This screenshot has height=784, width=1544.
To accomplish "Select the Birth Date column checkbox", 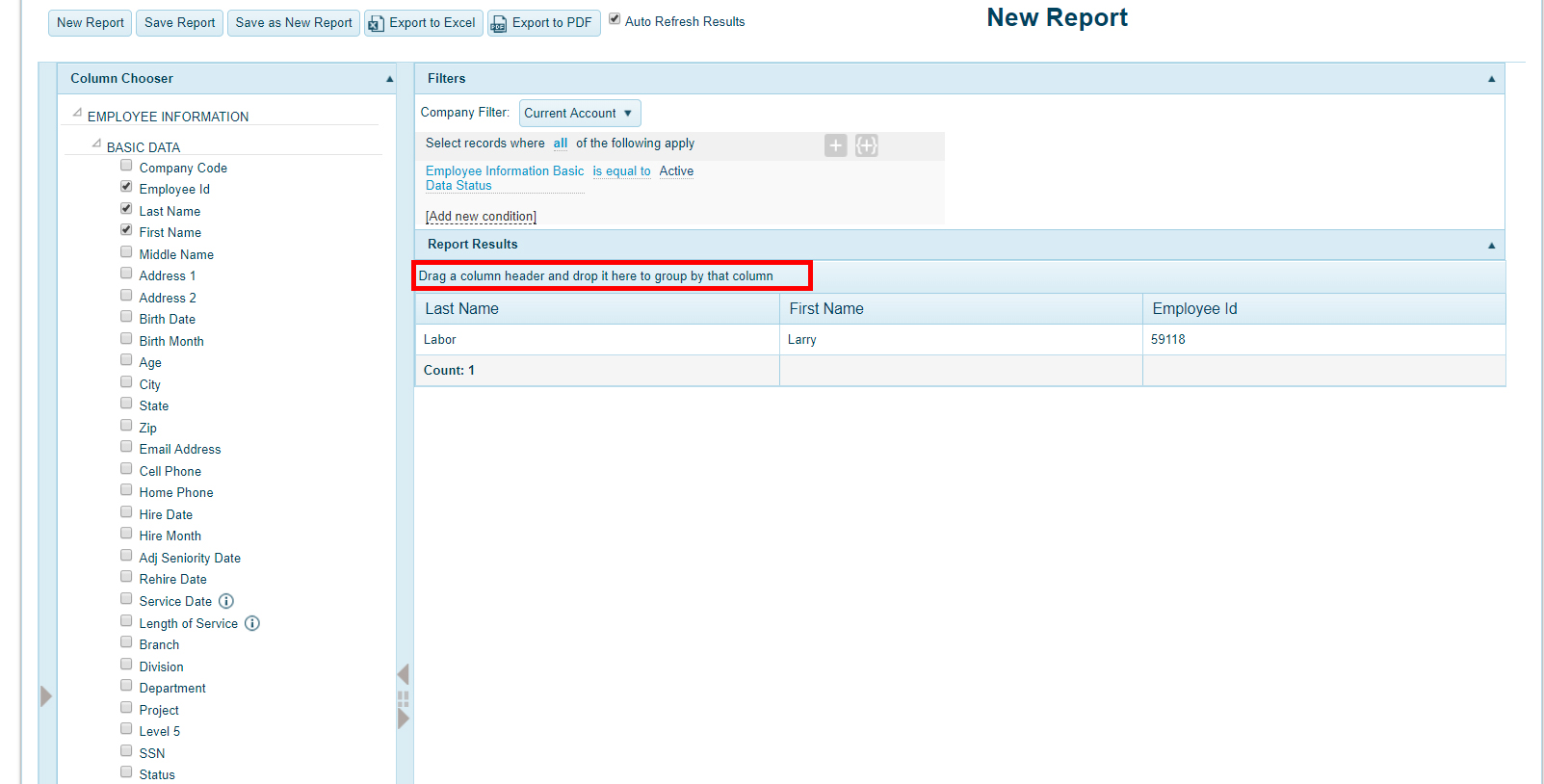I will [126, 317].
